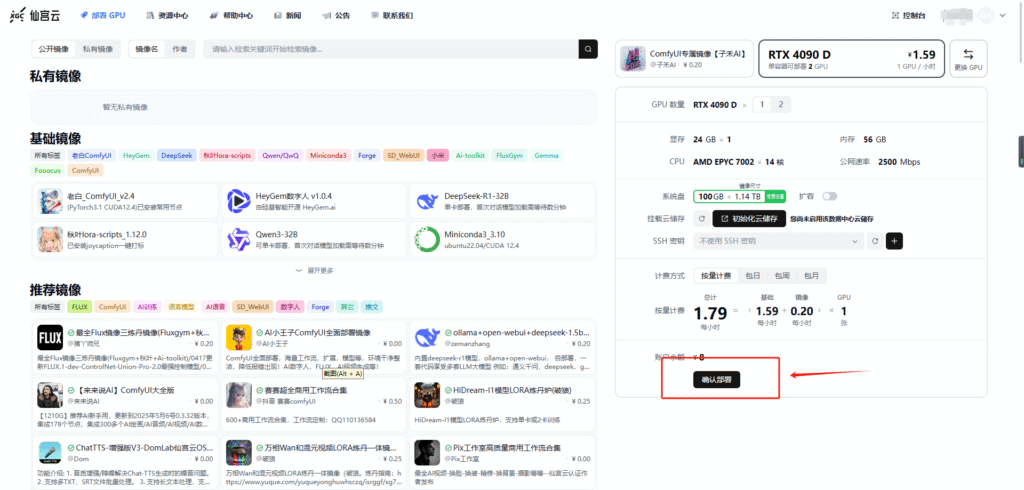Open the 不使用 SSH 密钥 dropdown

click(778, 241)
